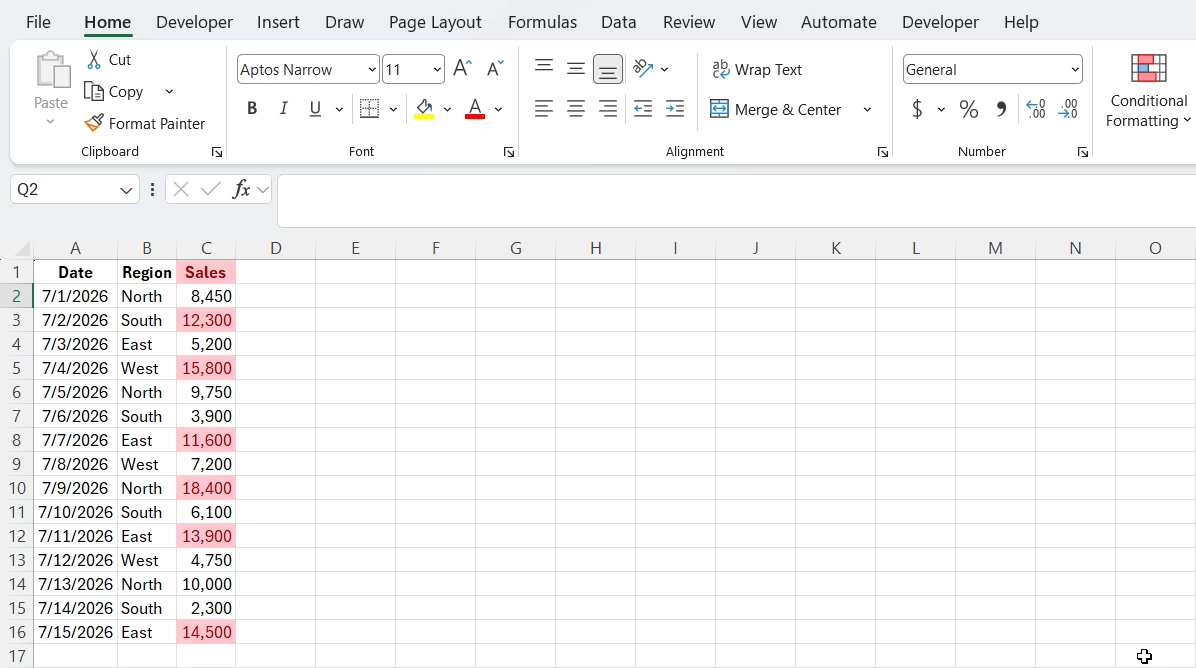Apply Comma Style format
This screenshot has height=668, width=1196.
(x=1001, y=109)
